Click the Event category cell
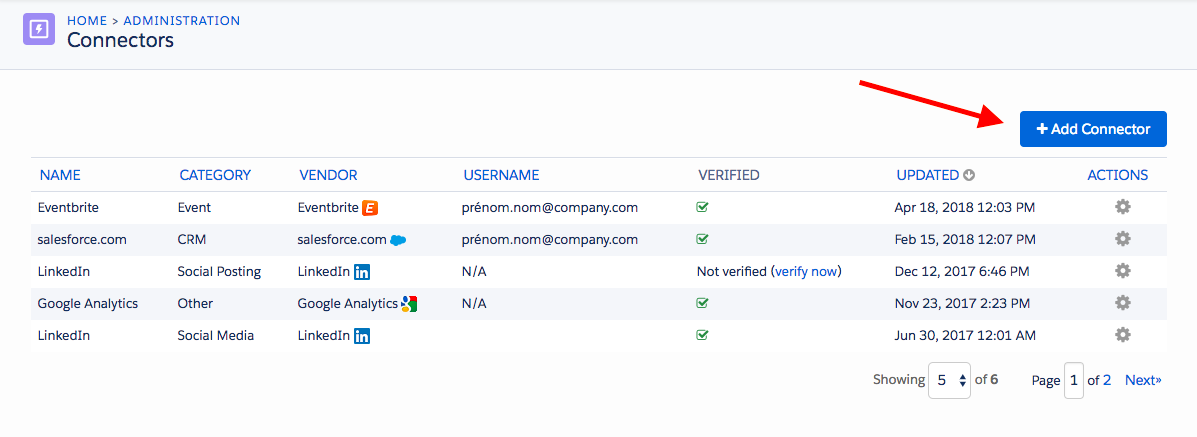Image resolution: width=1197 pixels, height=437 pixels. coord(194,207)
